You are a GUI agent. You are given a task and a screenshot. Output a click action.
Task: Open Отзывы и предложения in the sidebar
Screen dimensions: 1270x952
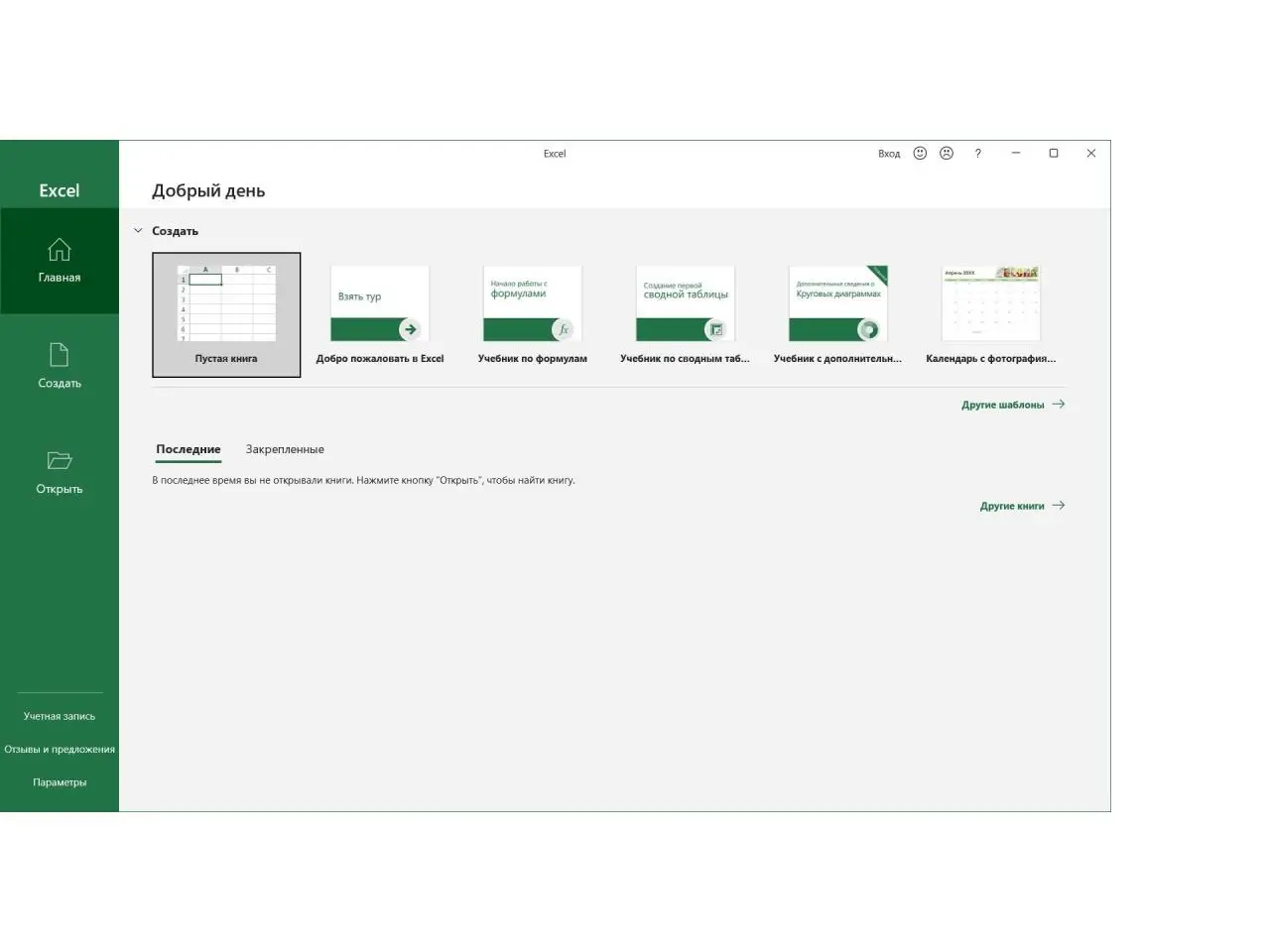[60, 750]
